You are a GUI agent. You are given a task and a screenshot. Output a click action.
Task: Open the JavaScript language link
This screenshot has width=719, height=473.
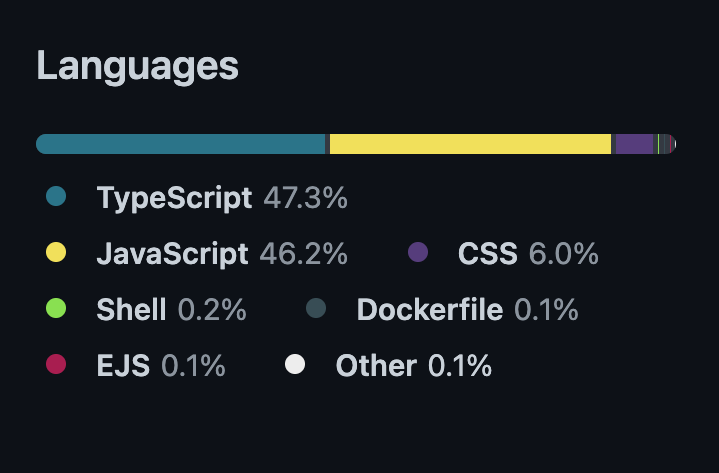point(197,253)
